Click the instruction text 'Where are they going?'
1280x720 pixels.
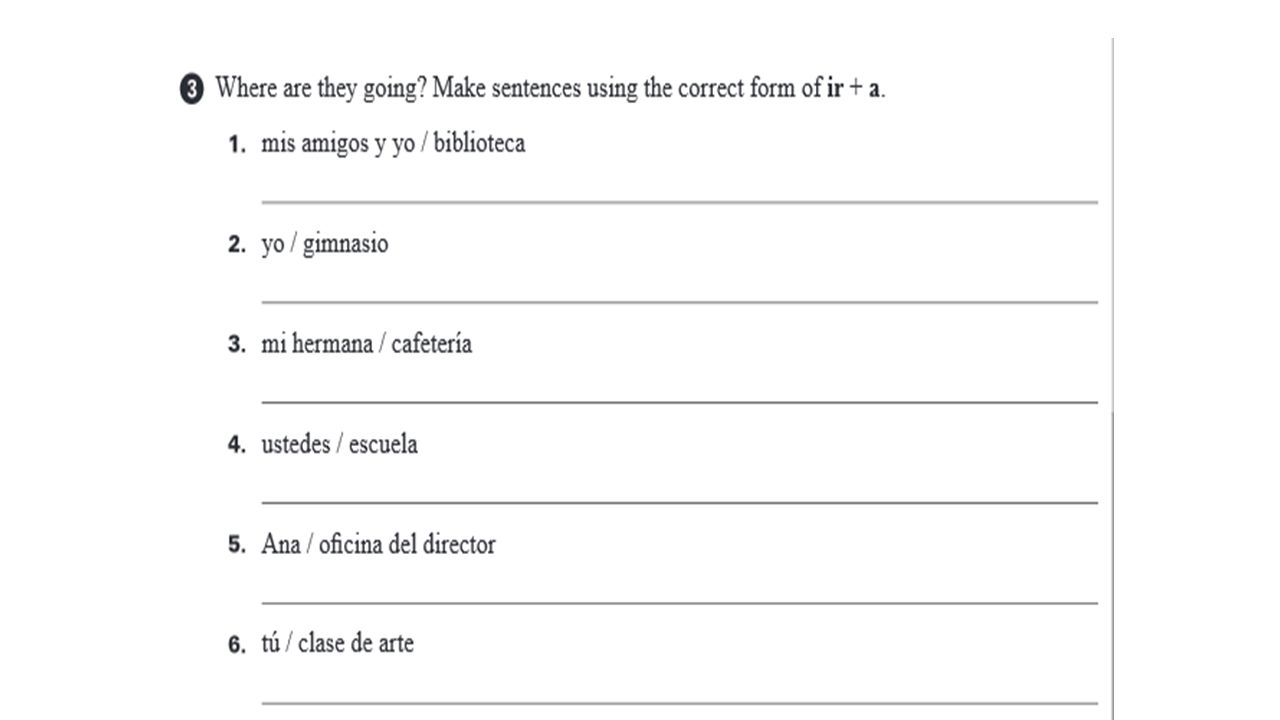point(322,89)
